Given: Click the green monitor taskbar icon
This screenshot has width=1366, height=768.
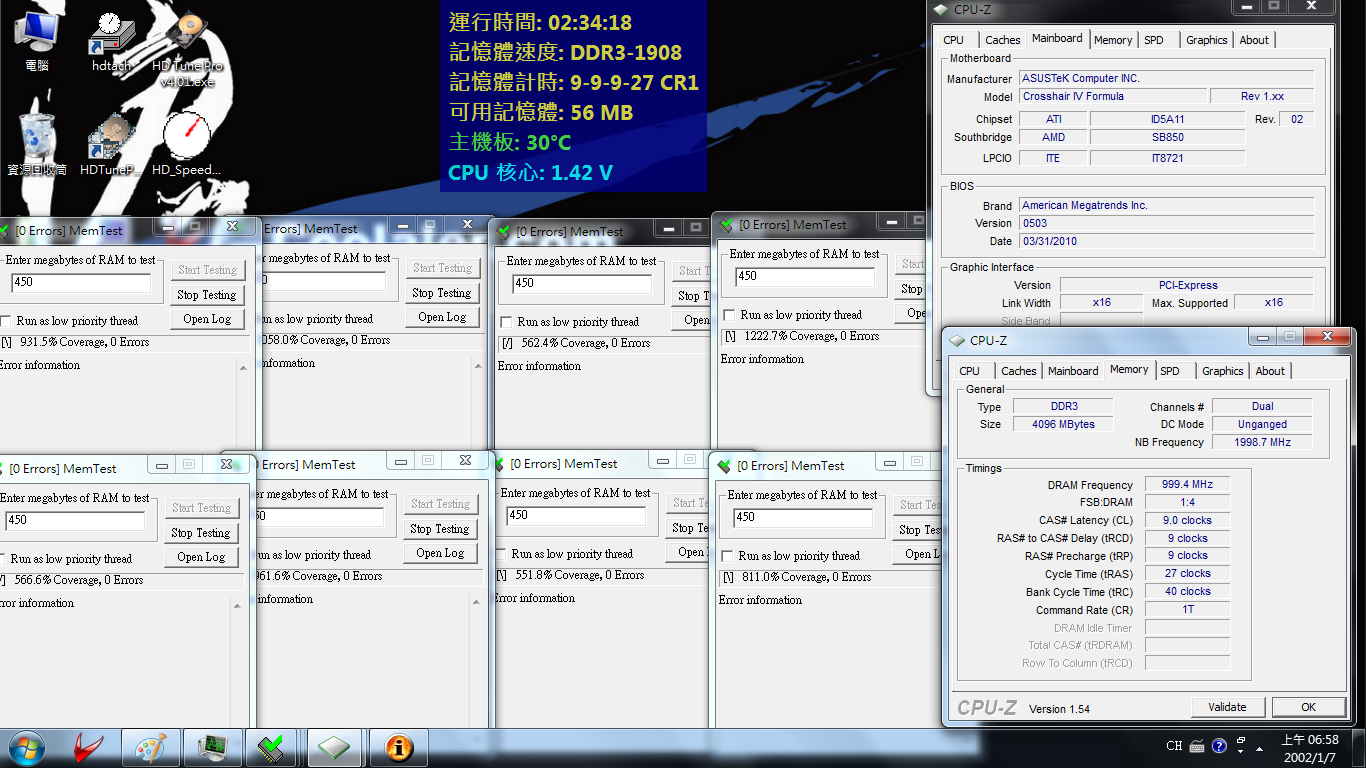Looking at the screenshot, I should click(x=213, y=747).
